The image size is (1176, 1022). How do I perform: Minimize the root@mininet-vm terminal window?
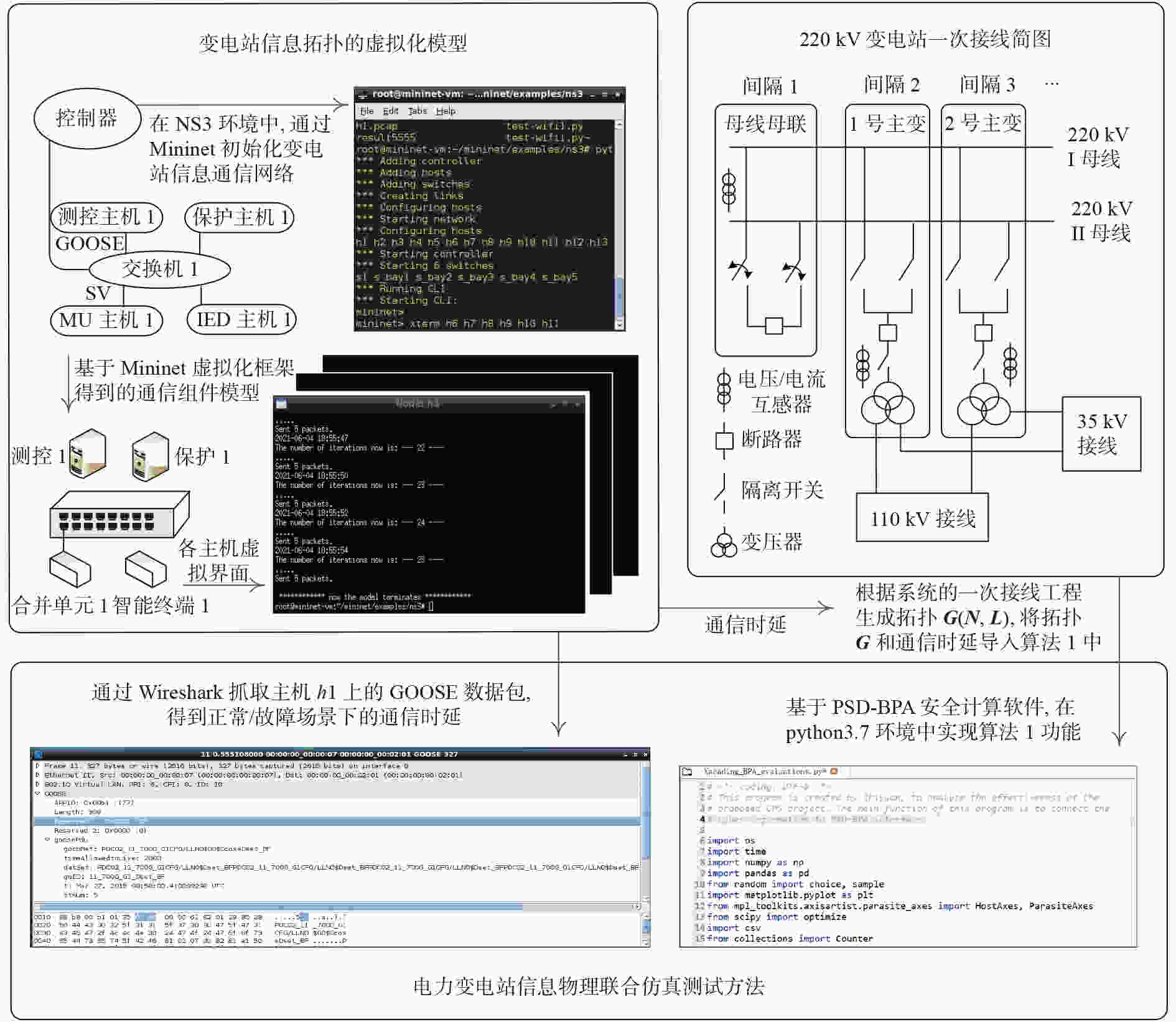(x=593, y=95)
